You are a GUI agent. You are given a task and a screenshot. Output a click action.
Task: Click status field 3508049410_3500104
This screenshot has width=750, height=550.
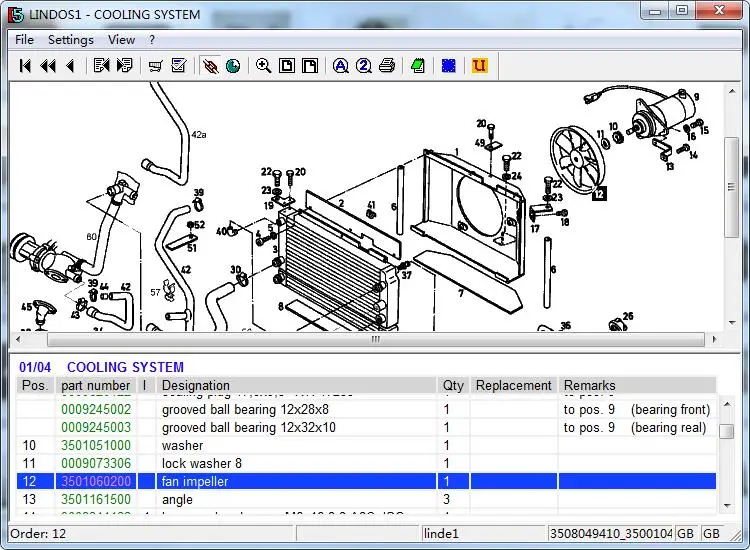point(611,533)
